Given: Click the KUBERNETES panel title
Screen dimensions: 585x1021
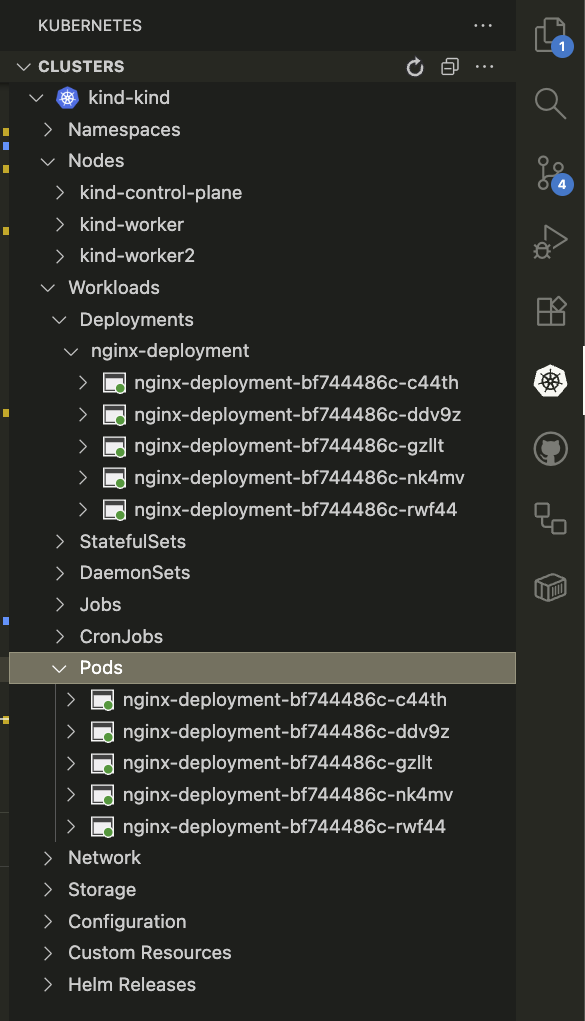Looking at the screenshot, I should pyautogui.click(x=90, y=25).
